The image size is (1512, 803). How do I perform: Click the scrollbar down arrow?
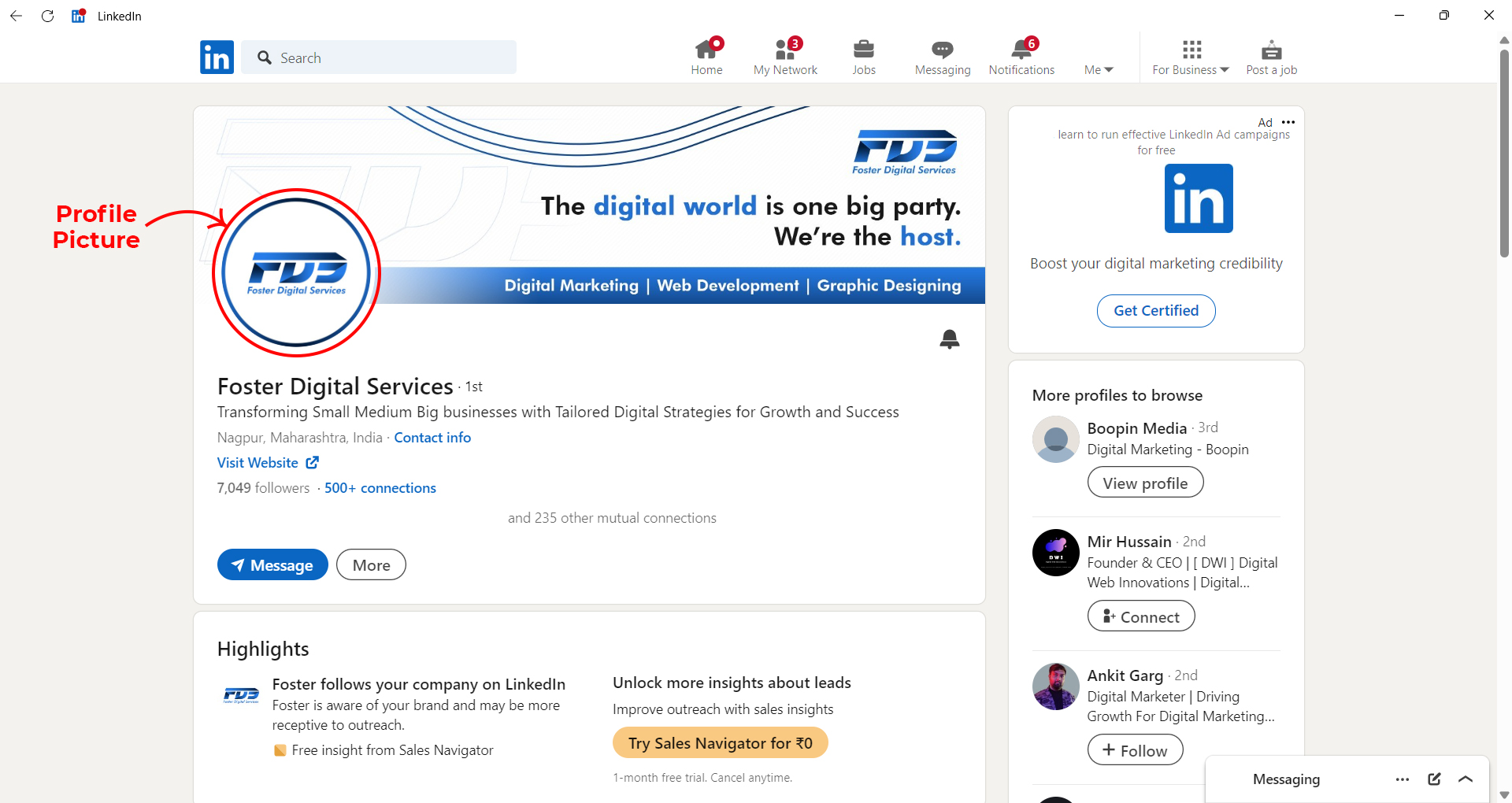click(1504, 795)
